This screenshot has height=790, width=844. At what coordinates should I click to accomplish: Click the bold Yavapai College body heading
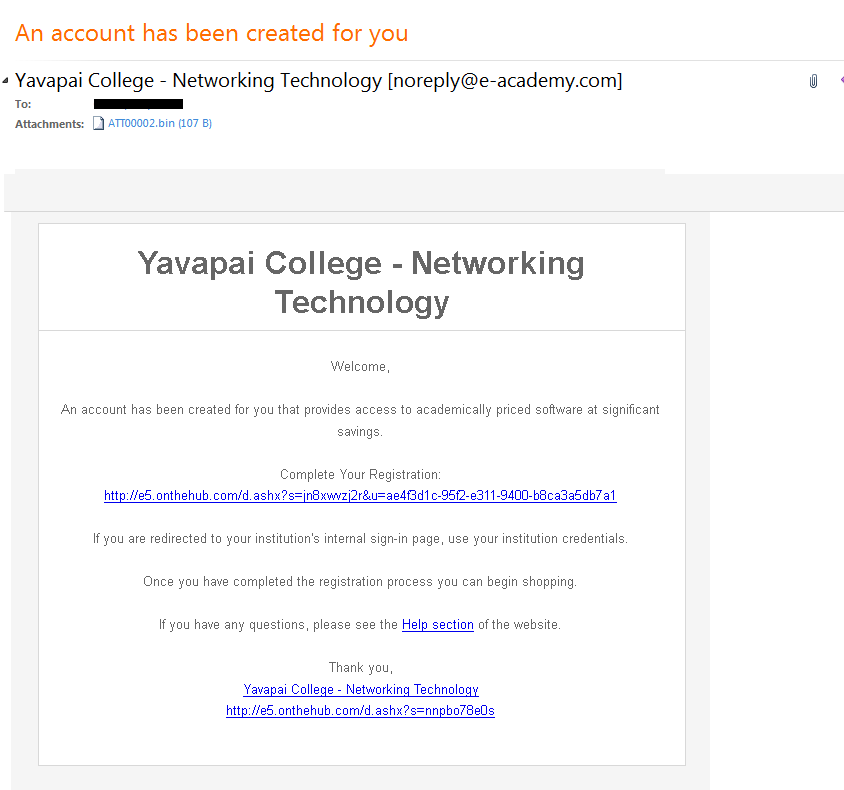[x=361, y=283]
